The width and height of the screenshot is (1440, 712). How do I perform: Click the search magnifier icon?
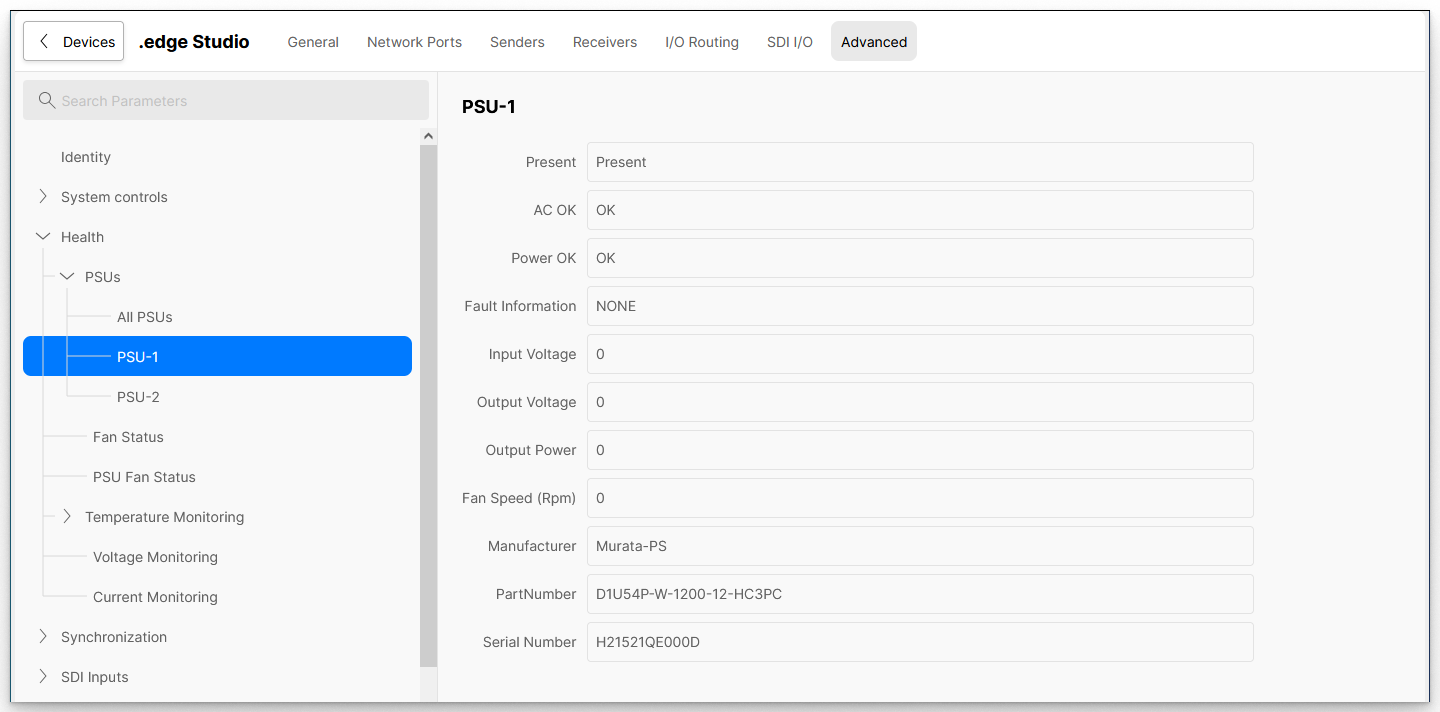tap(46, 100)
